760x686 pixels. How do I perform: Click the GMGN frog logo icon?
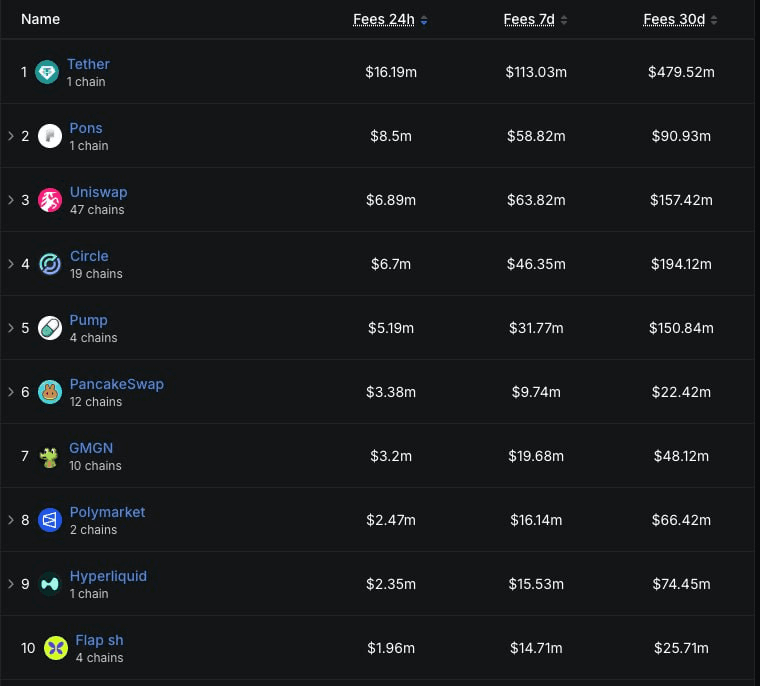(49, 457)
